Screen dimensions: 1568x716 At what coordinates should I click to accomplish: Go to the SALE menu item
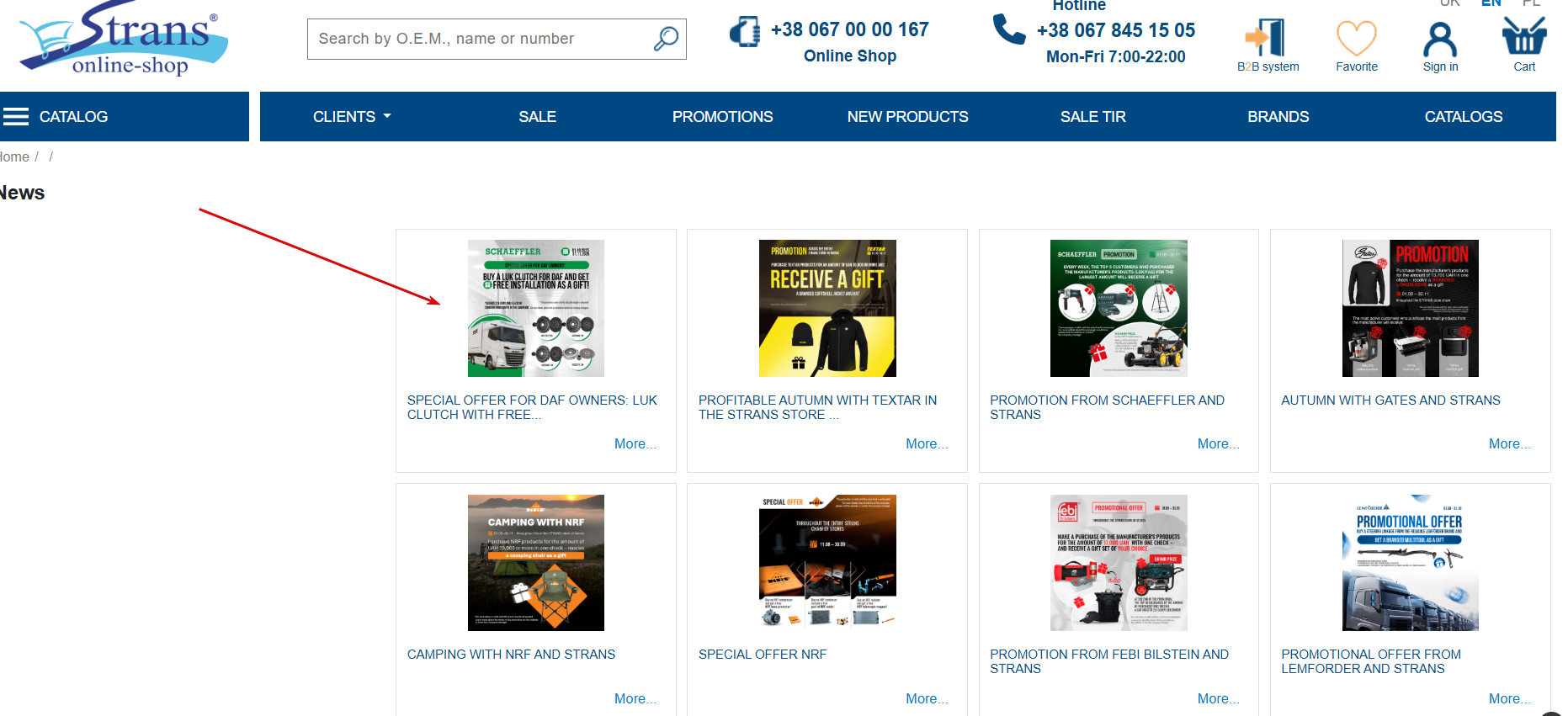pyautogui.click(x=537, y=117)
